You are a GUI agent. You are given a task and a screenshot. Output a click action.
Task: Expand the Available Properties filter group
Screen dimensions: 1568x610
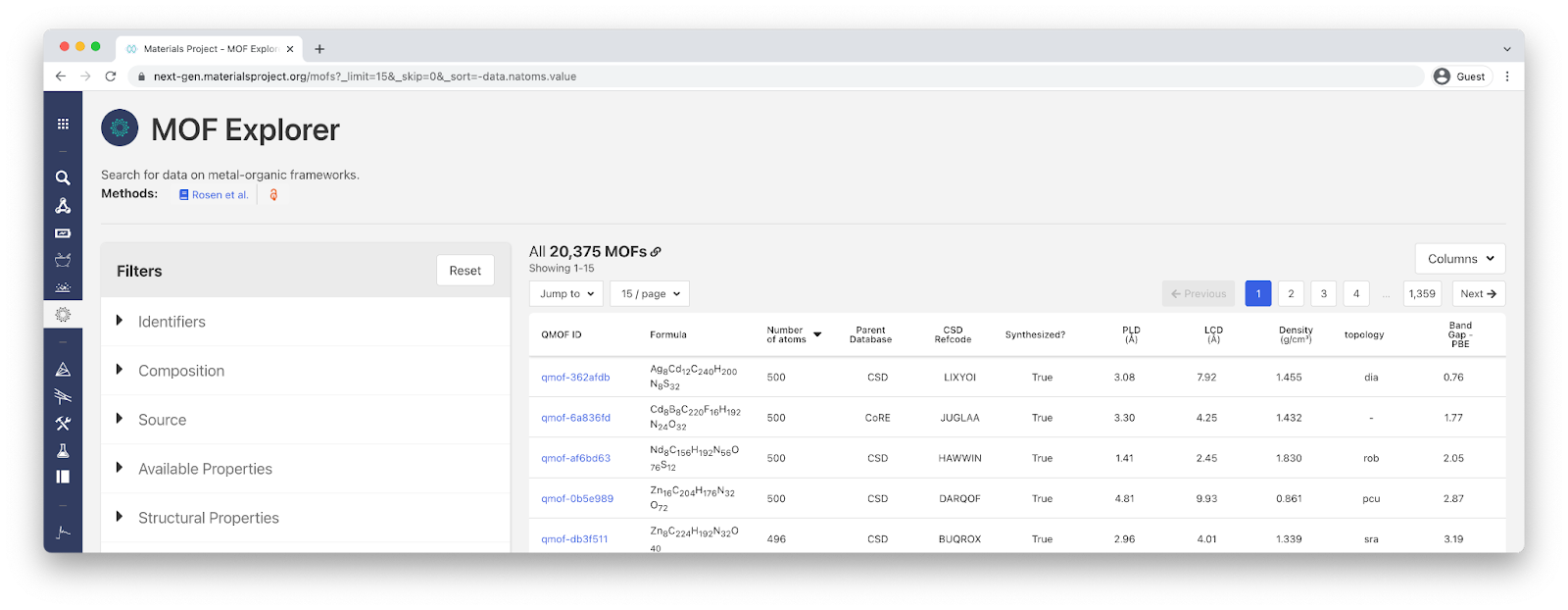[x=306, y=469]
